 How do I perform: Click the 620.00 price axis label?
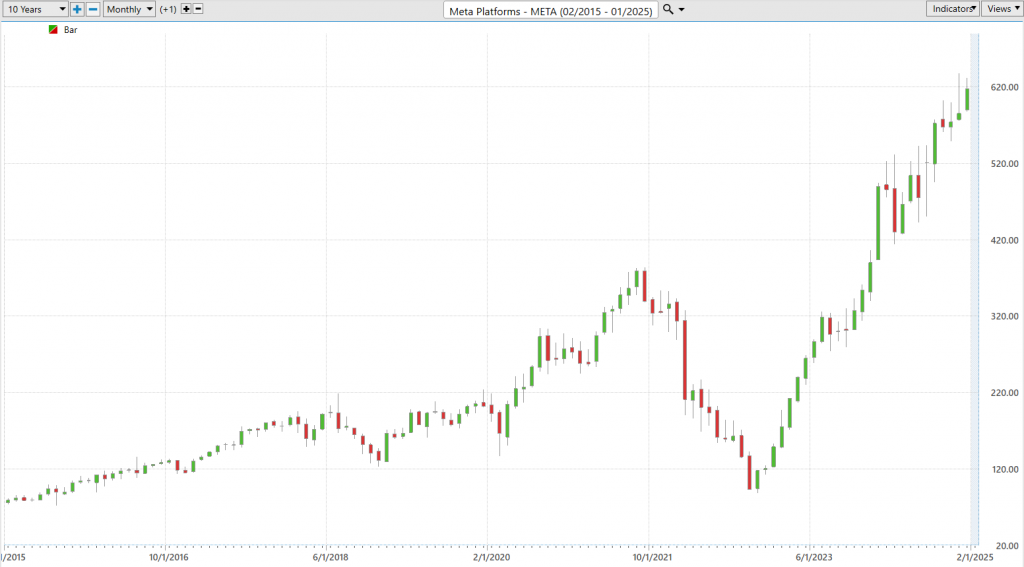[x=1004, y=87]
